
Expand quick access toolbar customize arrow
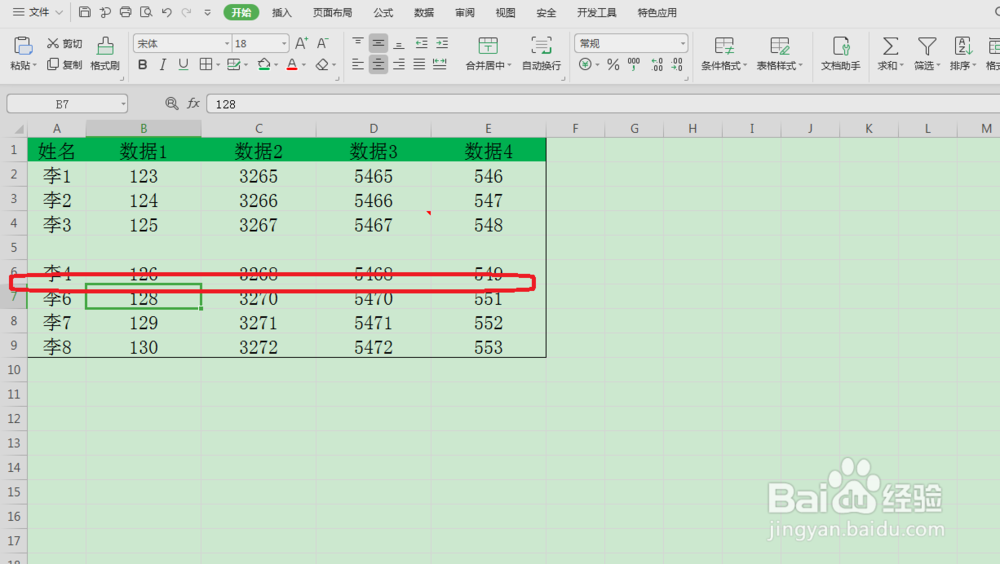click(x=207, y=12)
